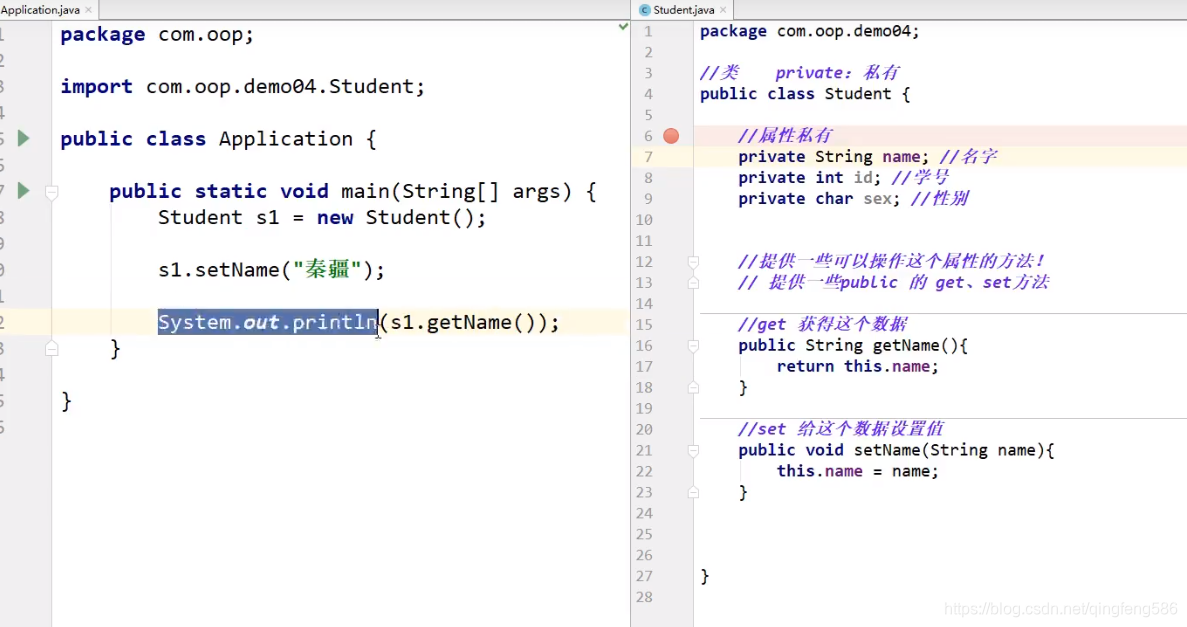The width and height of the screenshot is (1187, 627).
Task: Click the comment '//set 给这个数据设置值'
Action: click(840, 429)
